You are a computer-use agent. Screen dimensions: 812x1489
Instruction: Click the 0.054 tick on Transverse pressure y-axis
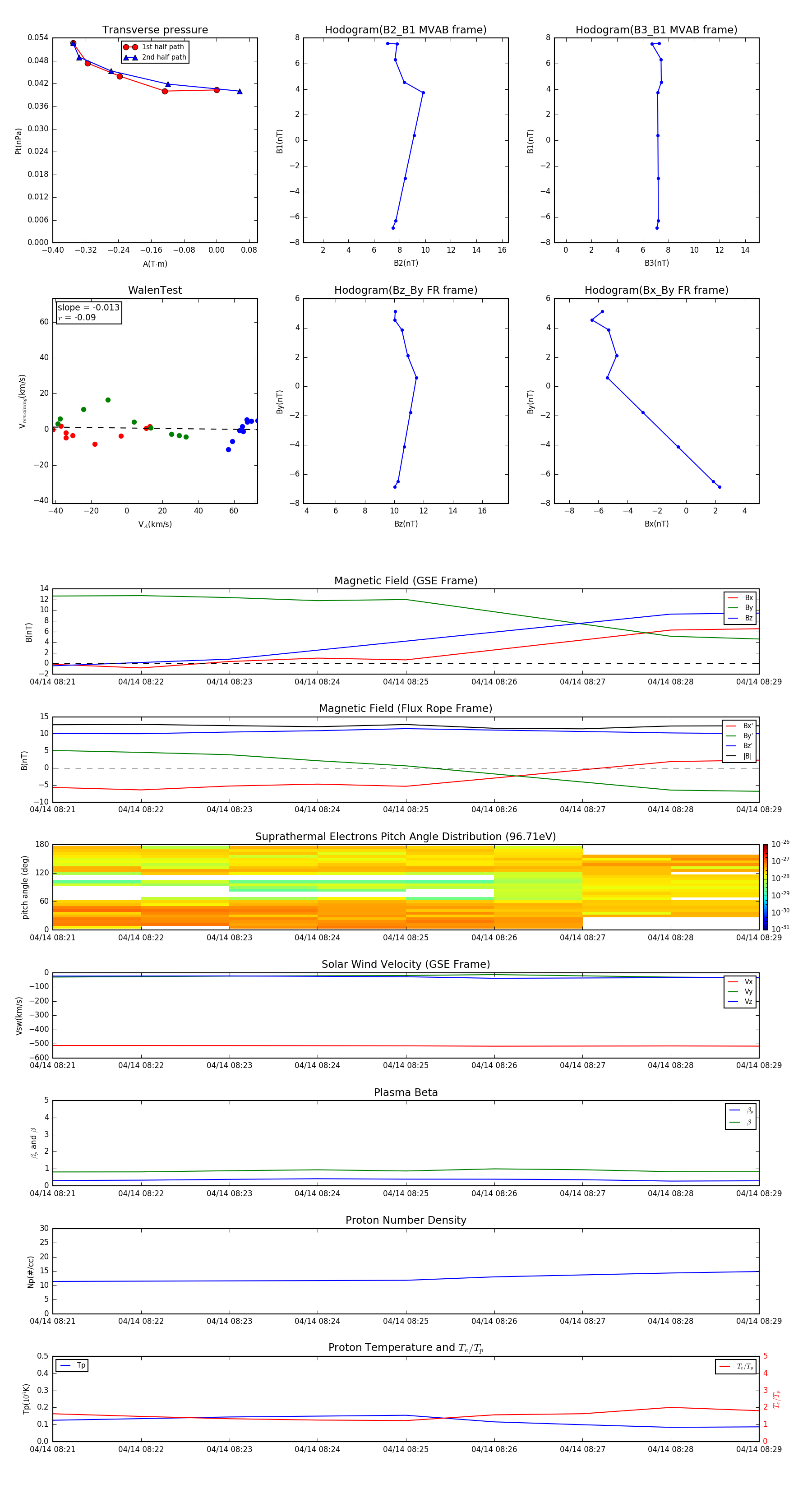click(38, 37)
